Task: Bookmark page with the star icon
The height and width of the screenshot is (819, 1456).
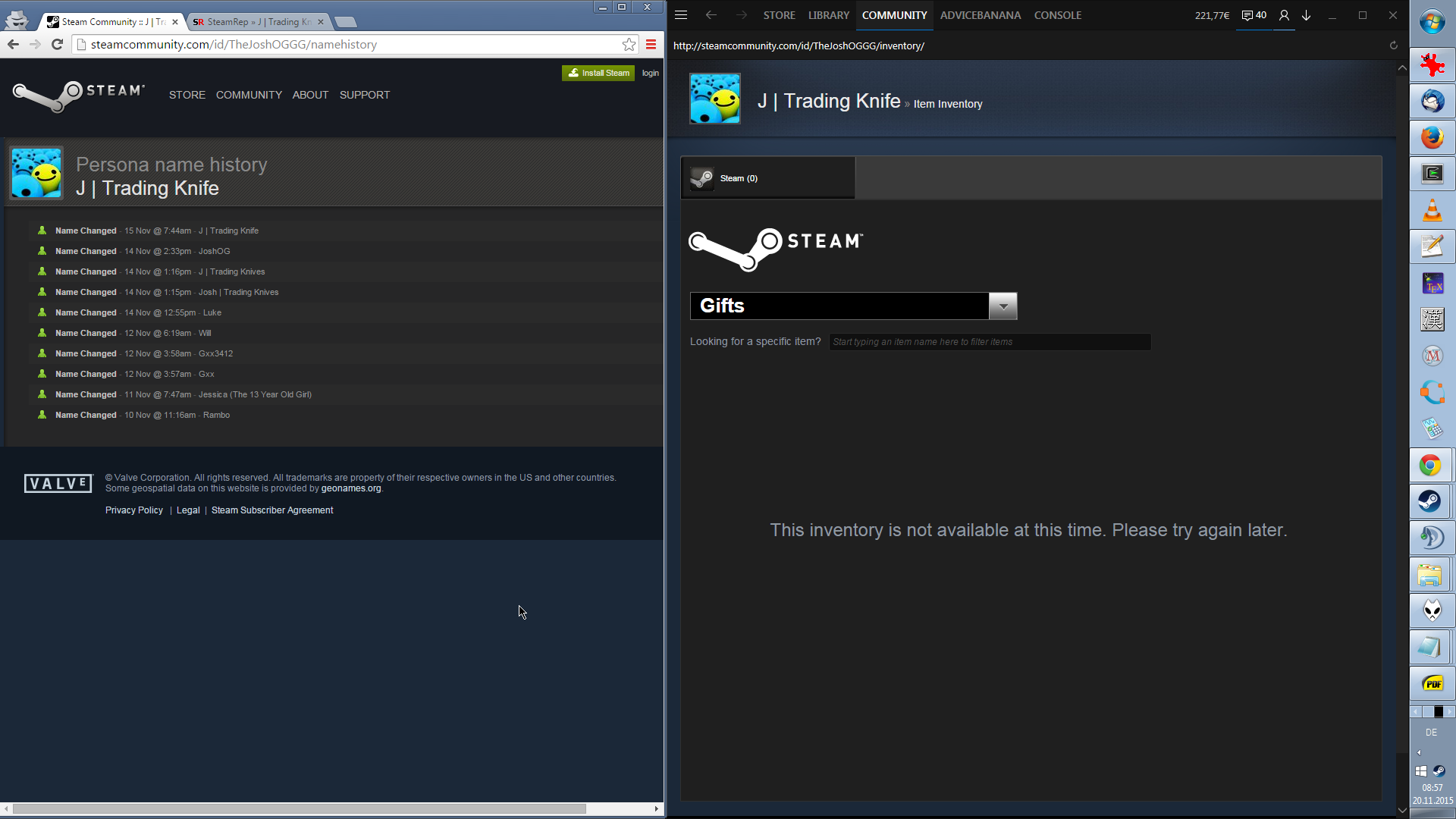Action: 629,45
